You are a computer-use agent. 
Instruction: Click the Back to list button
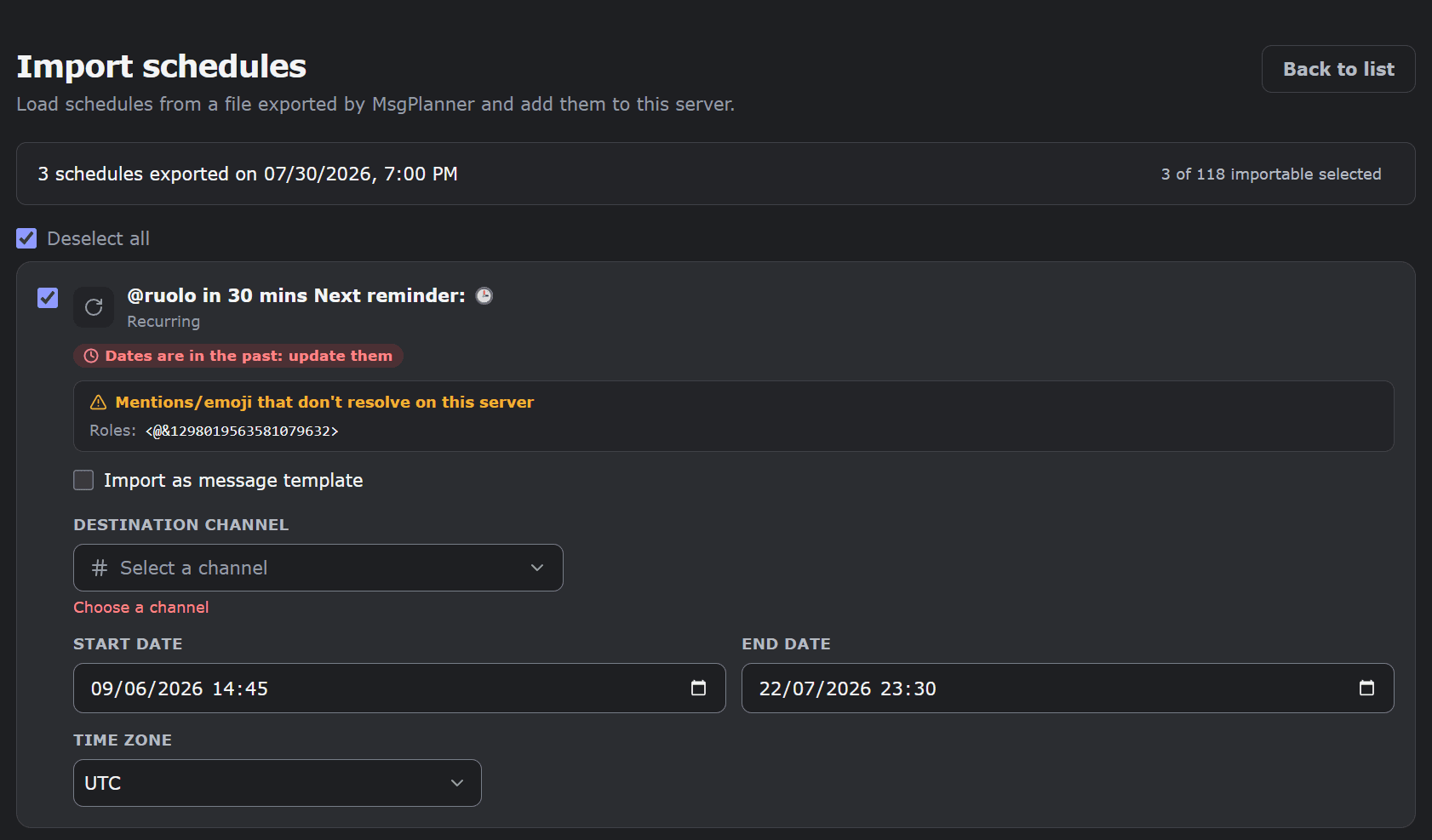(1338, 69)
